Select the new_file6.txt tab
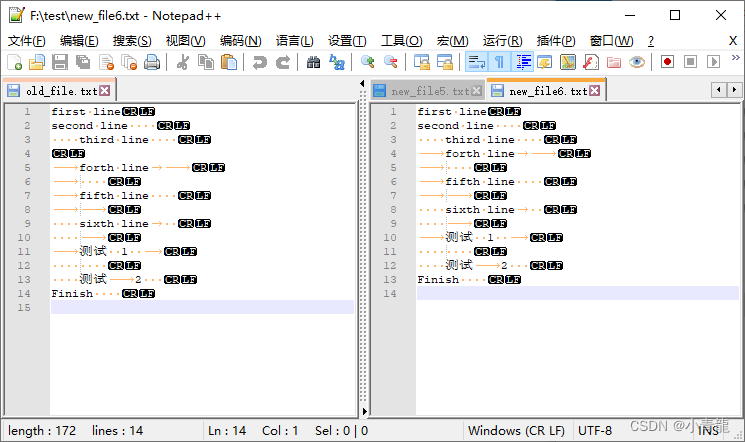This screenshot has height=442, width=745. (546, 90)
